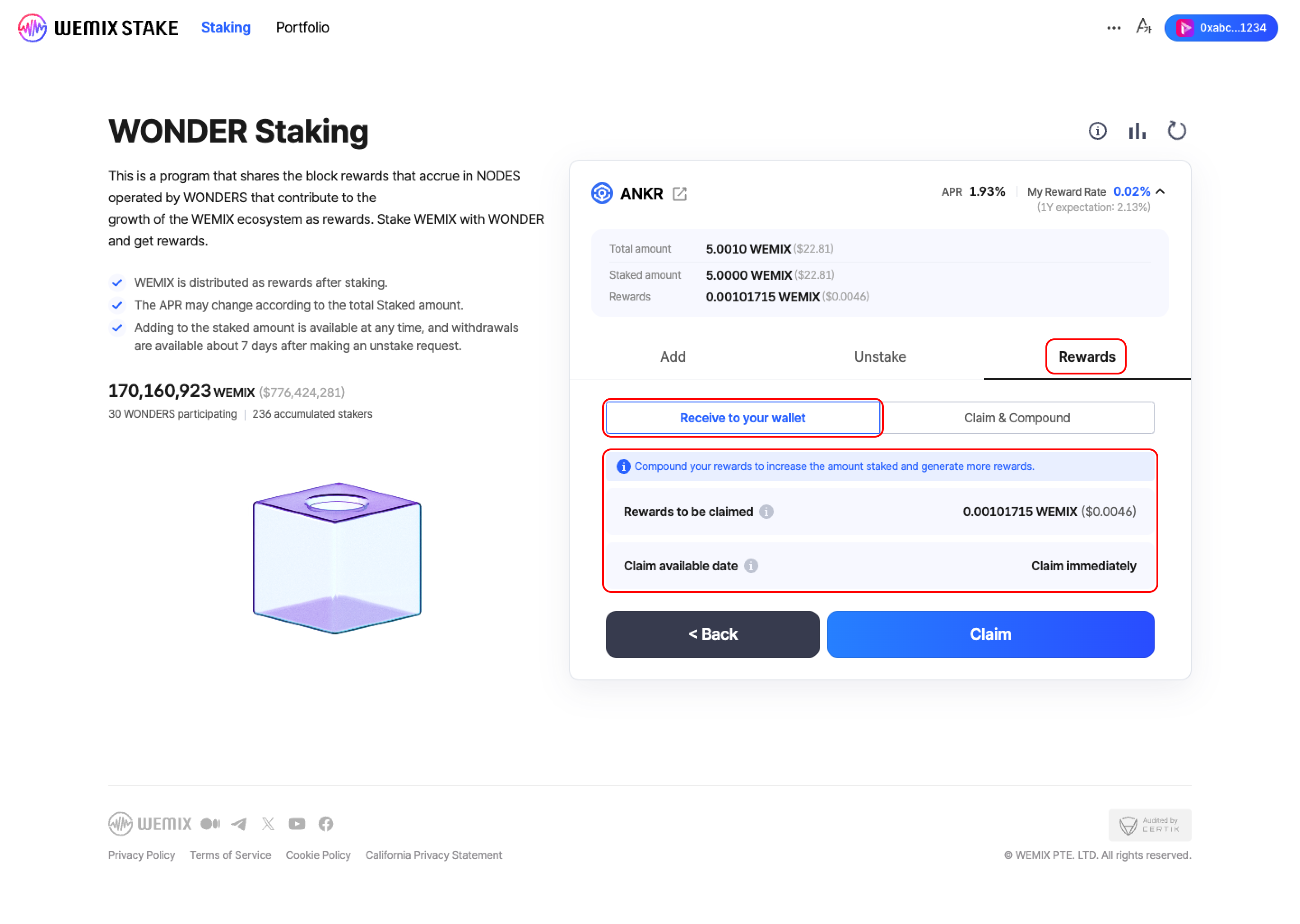The image size is (1300, 924).
Task: Click info icon beside Rewards to be claimed
Action: (766, 512)
